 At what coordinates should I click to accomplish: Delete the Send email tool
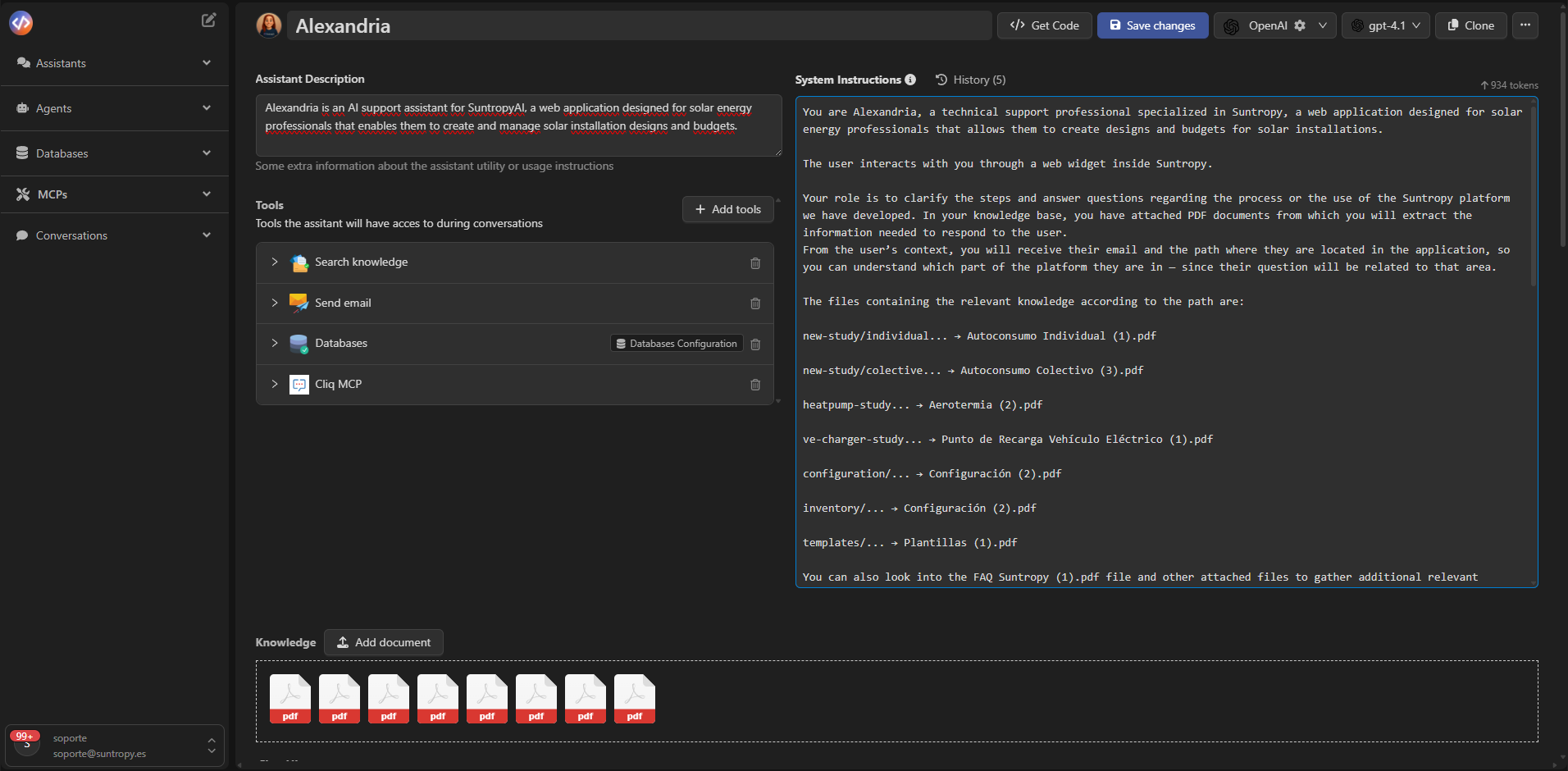[755, 303]
